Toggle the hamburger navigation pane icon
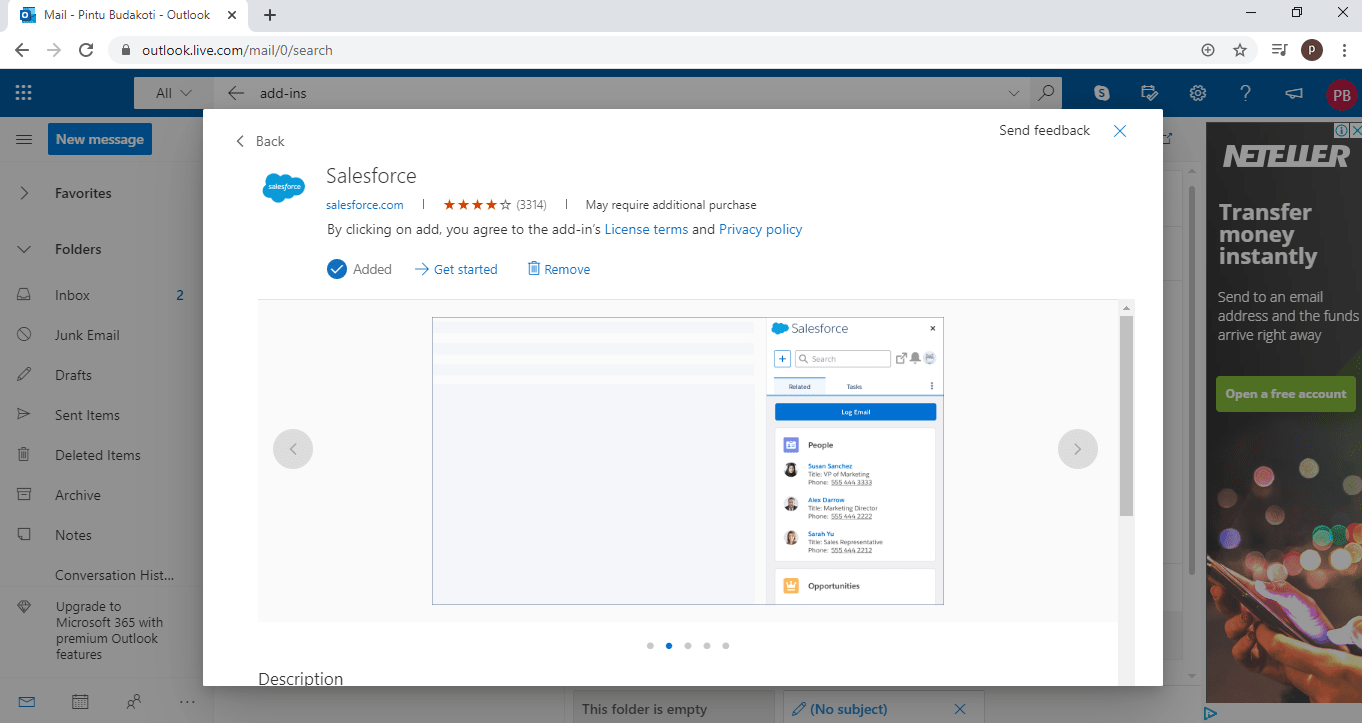Image resolution: width=1362 pixels, height=723 pixels. point(24,140)
